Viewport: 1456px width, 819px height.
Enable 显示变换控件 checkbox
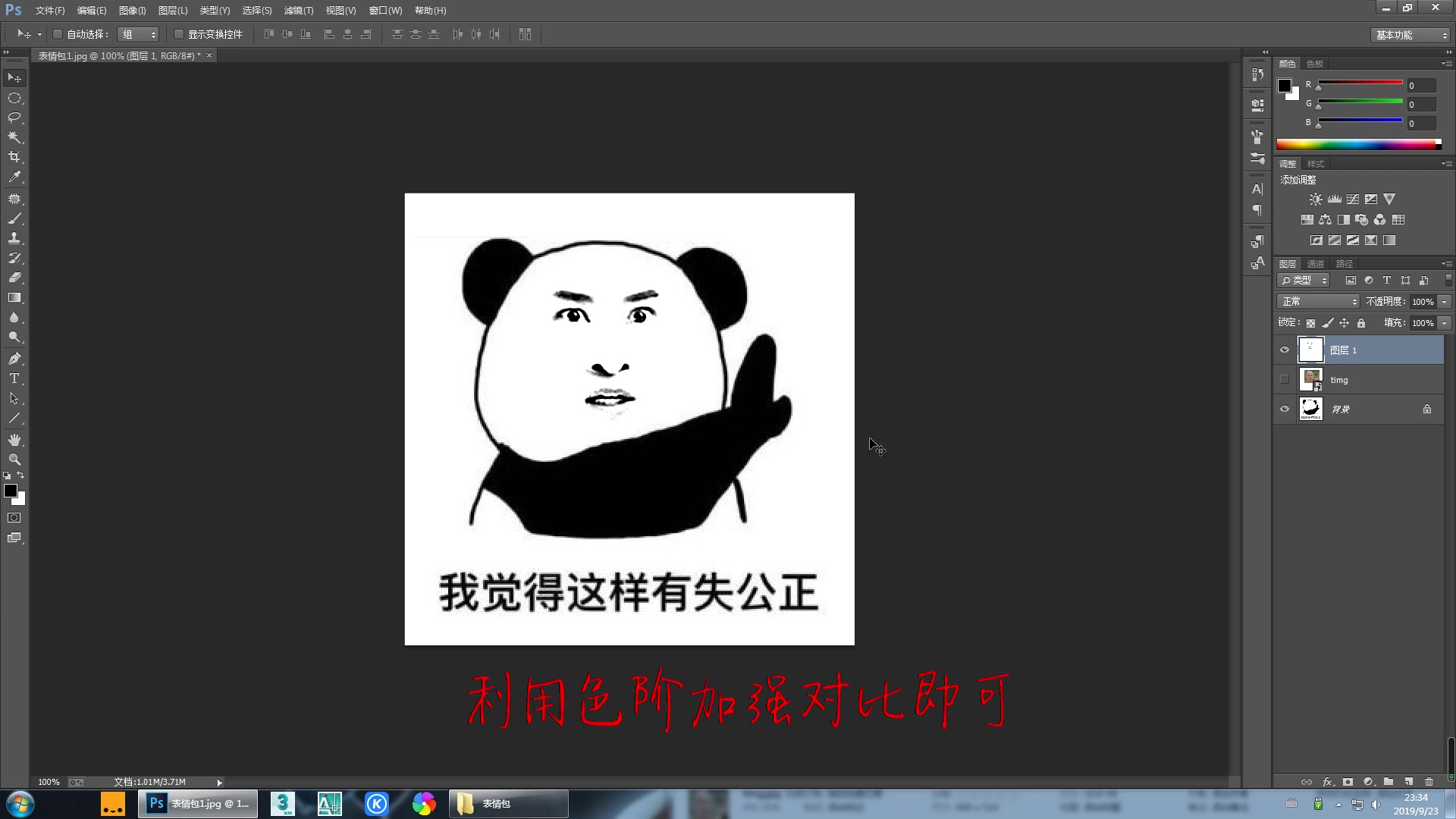179,34
